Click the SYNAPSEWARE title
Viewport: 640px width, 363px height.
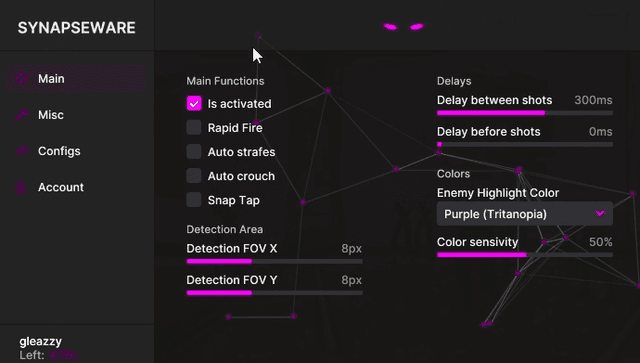[x=76, y=28]
